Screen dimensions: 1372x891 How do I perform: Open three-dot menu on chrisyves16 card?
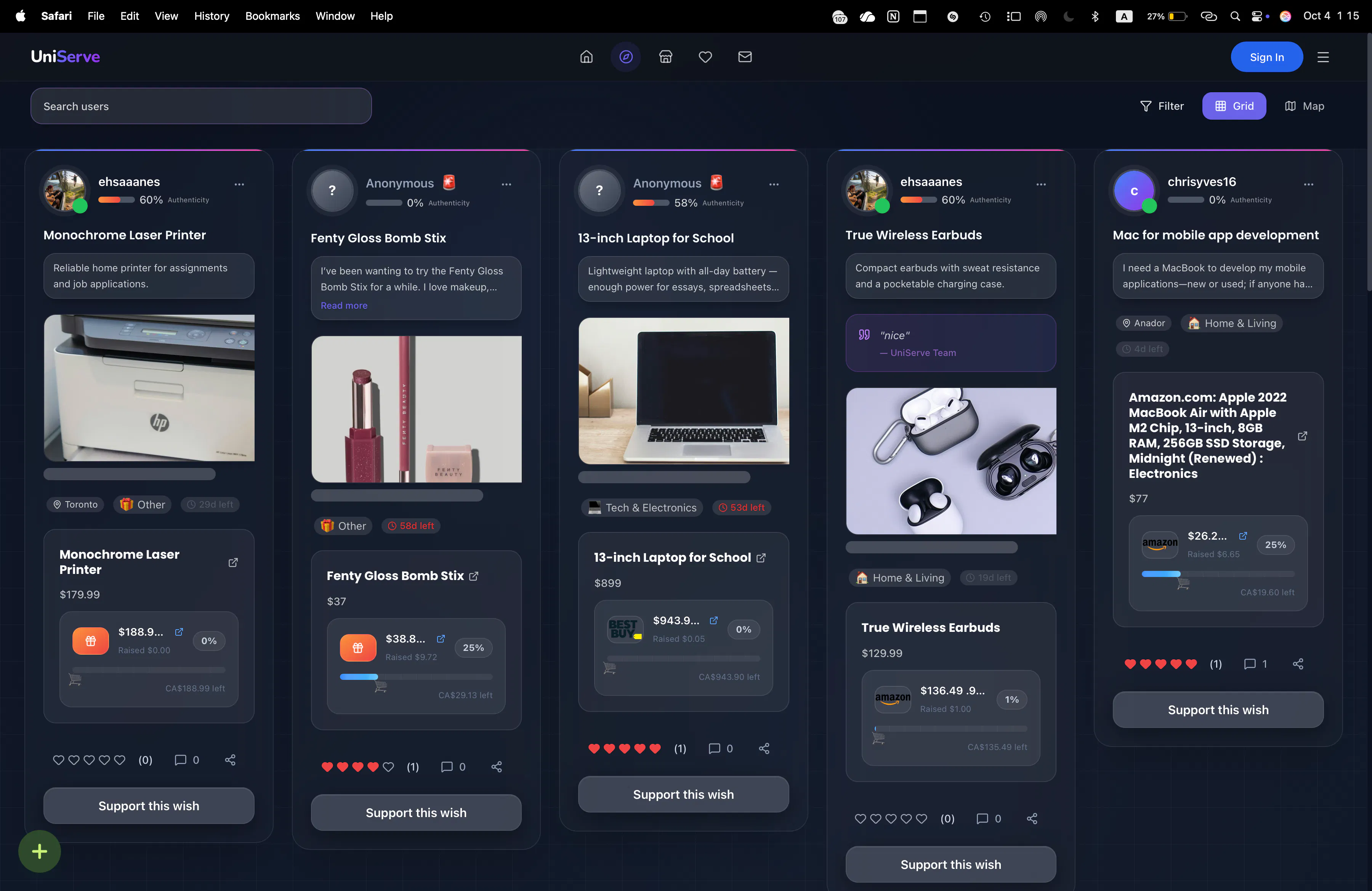(x=1309, y=184)
